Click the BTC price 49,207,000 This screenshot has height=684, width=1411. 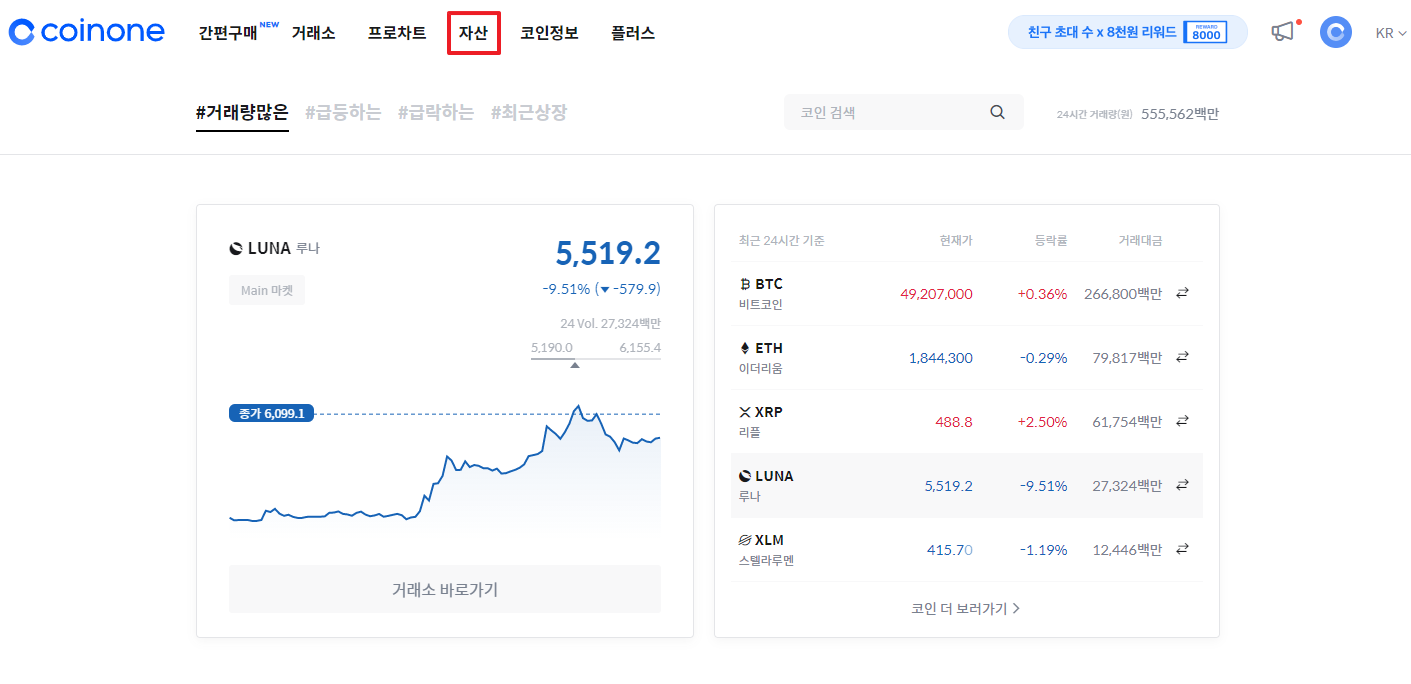point(936,294)
